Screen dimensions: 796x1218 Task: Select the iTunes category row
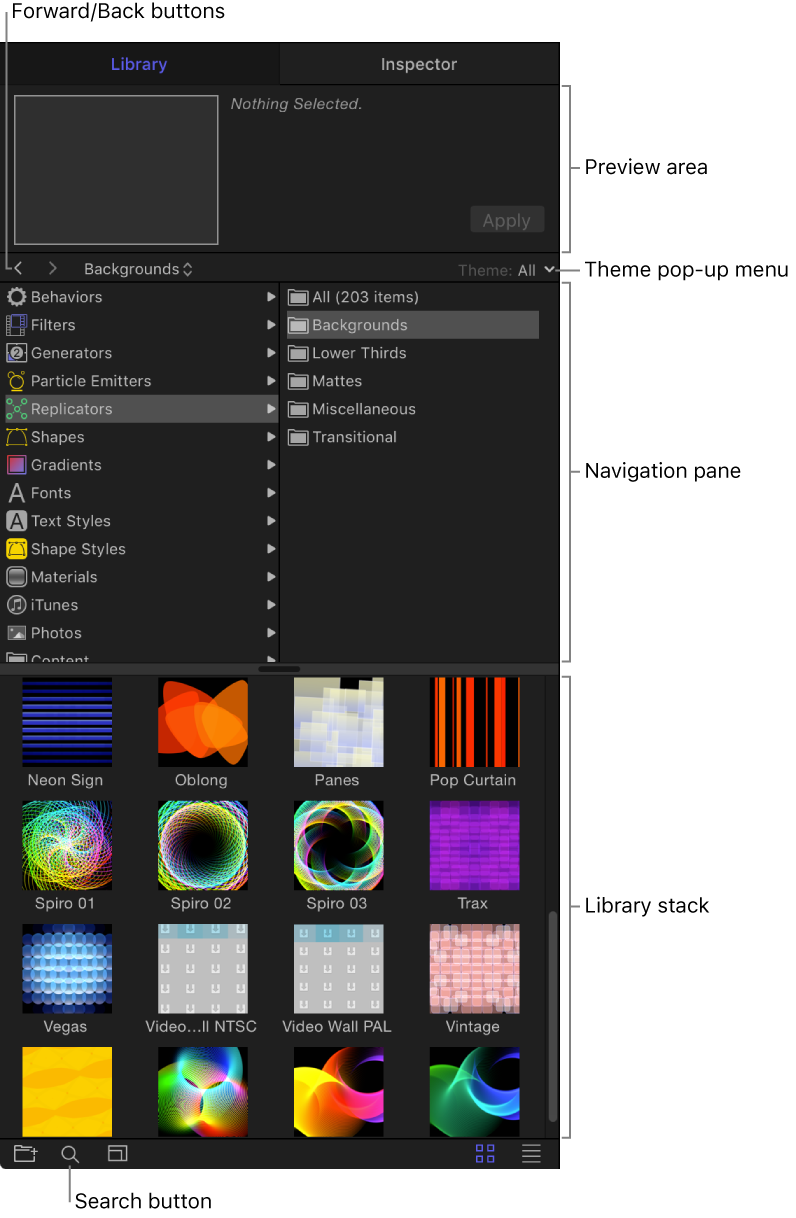pos(140,605)
